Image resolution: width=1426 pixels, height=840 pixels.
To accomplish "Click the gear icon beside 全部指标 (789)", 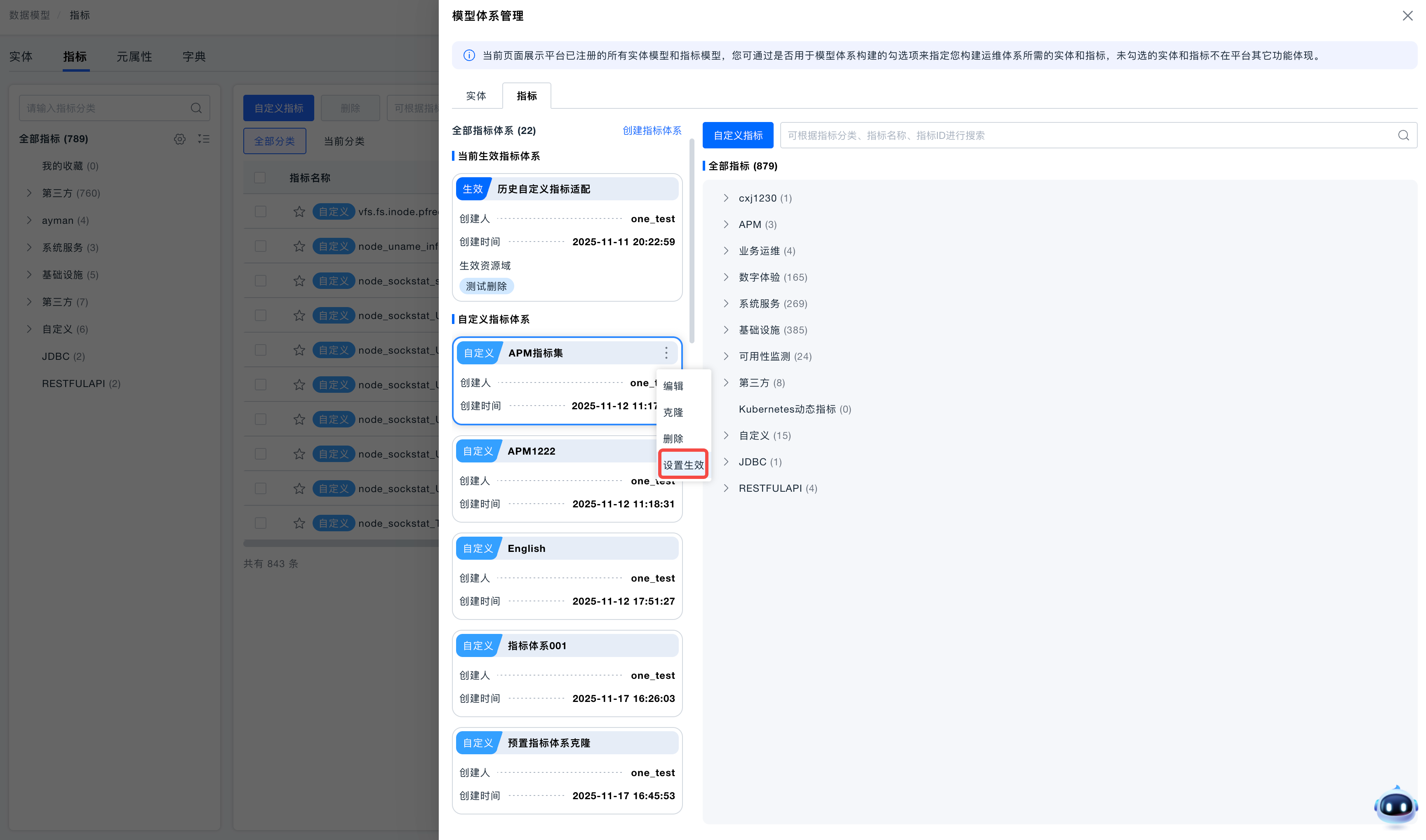I will (179, 138).
